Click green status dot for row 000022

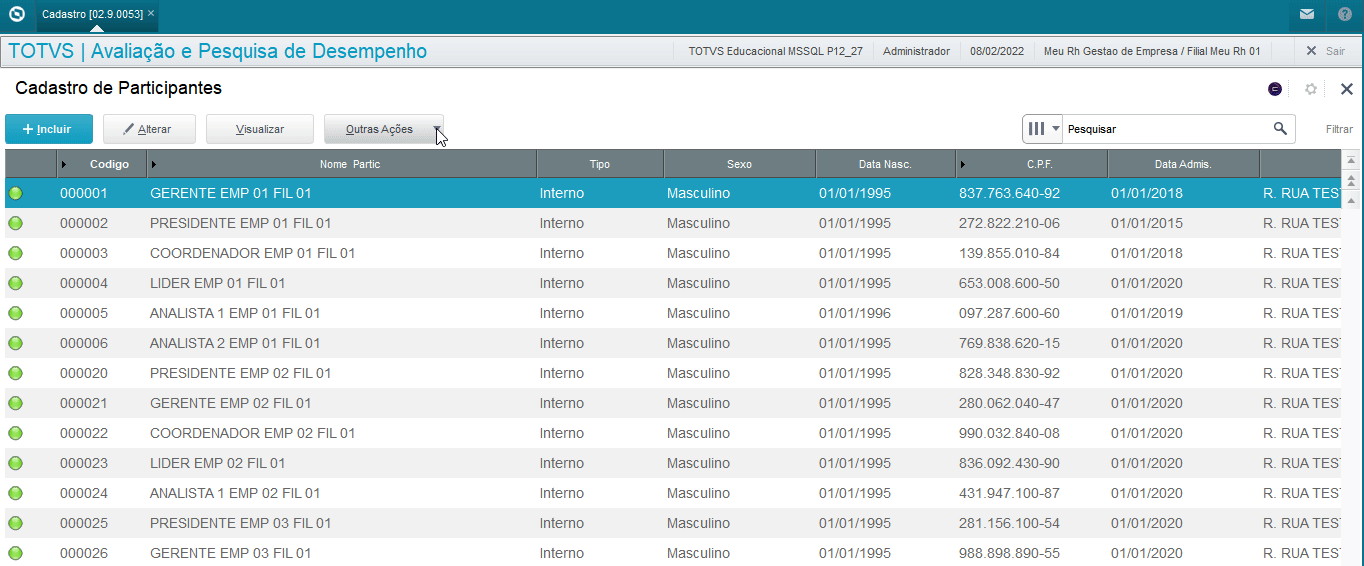coord(15,433)
